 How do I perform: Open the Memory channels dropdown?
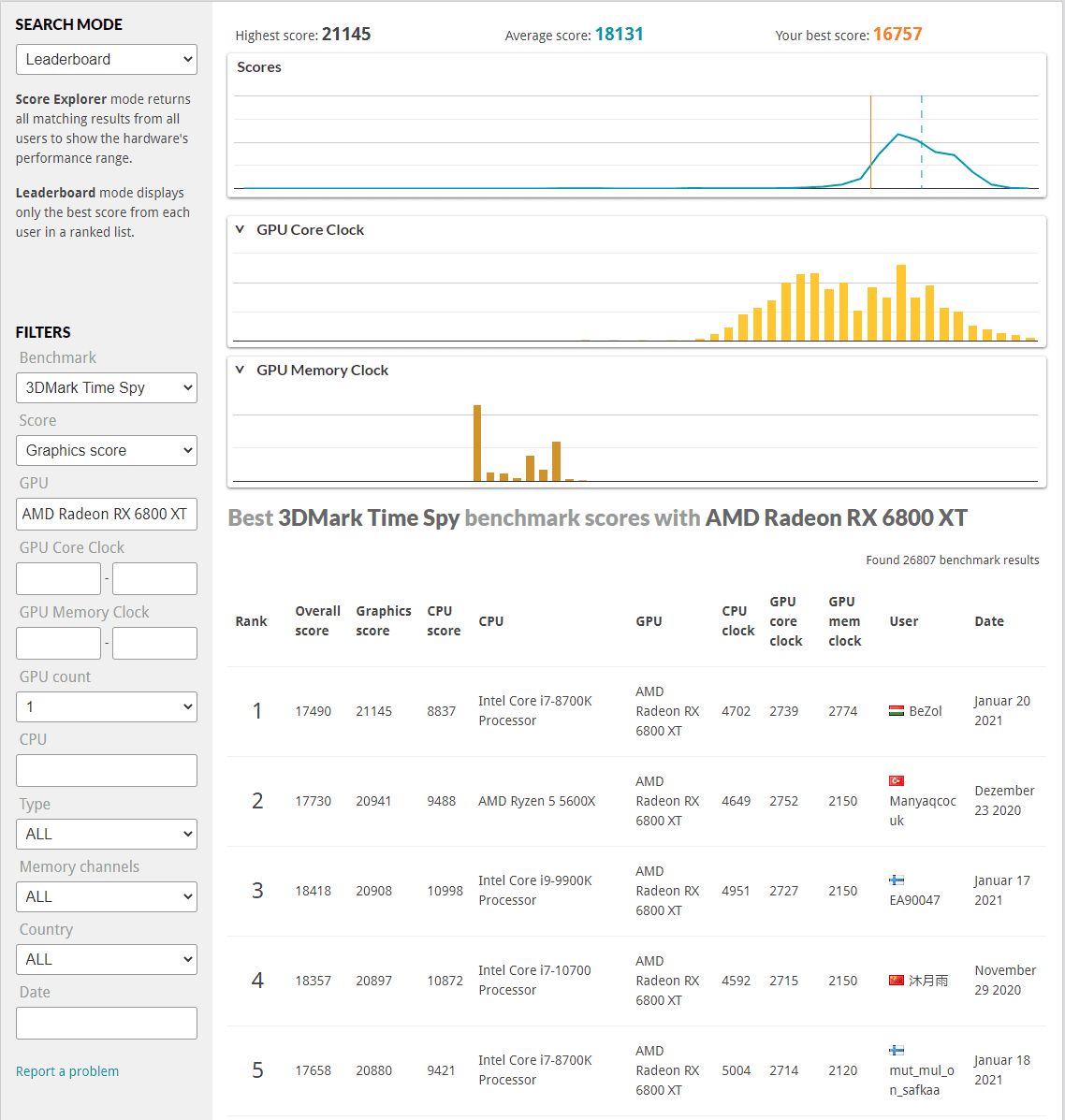pos(107,896)
